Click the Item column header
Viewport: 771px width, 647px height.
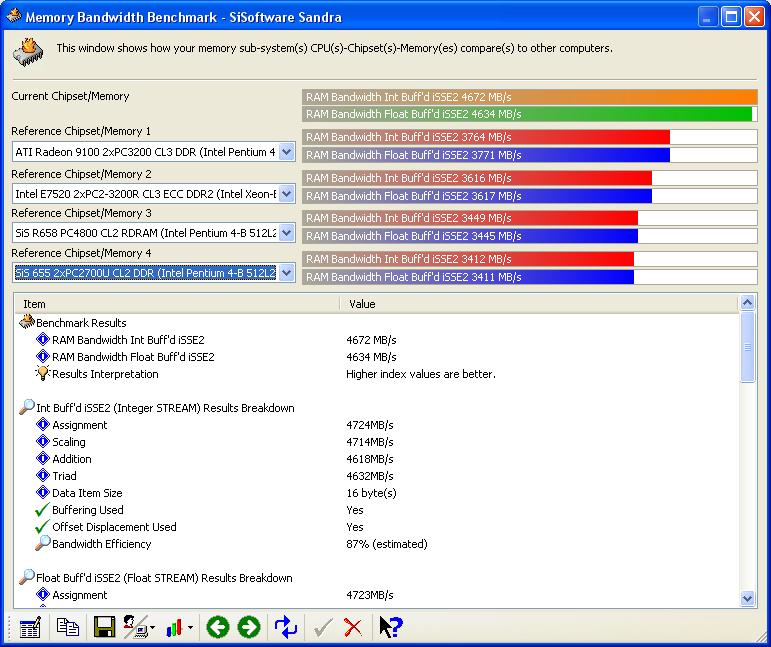(x=177, y=304)
